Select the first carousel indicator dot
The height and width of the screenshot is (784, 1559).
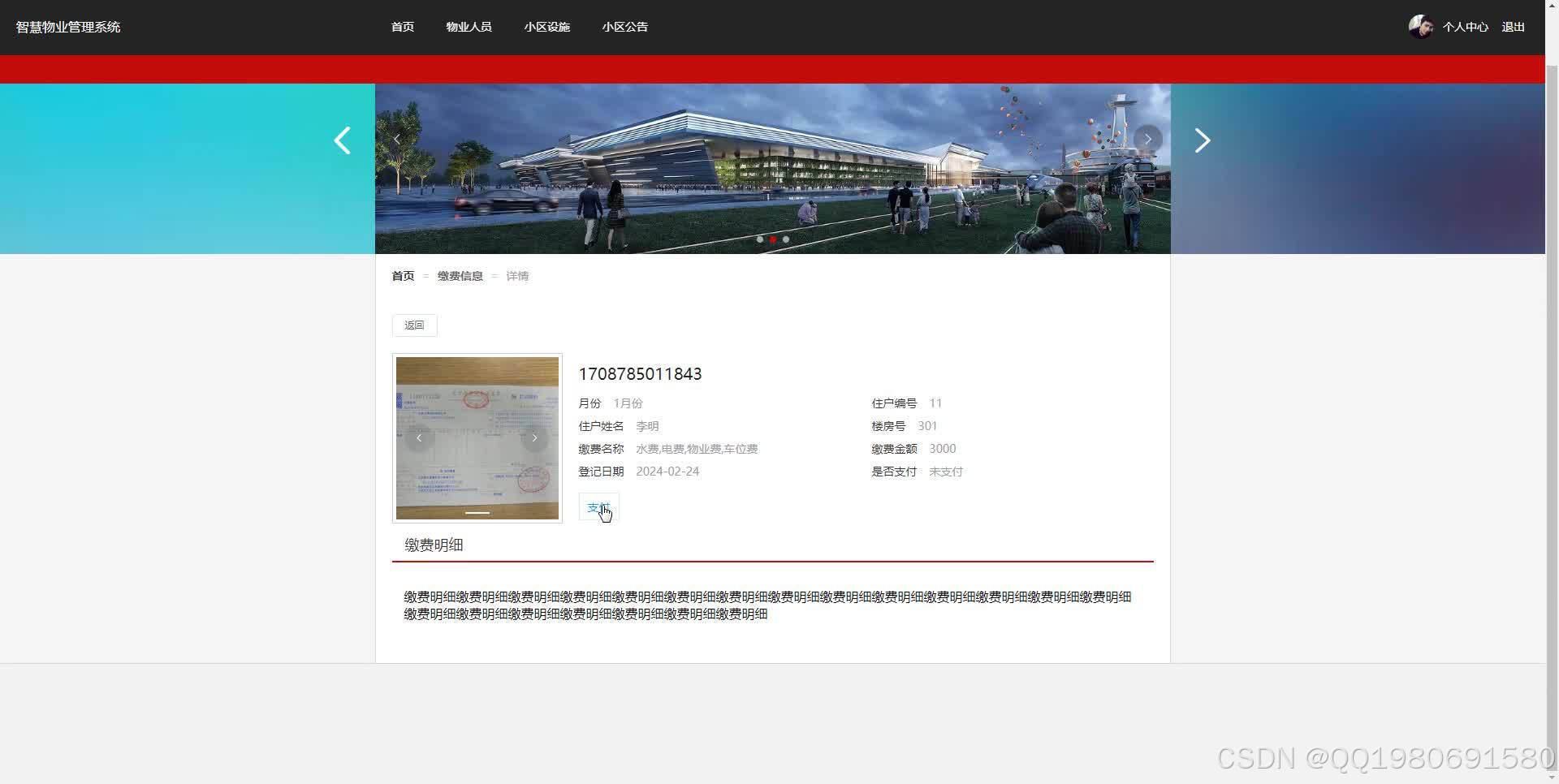761,239
